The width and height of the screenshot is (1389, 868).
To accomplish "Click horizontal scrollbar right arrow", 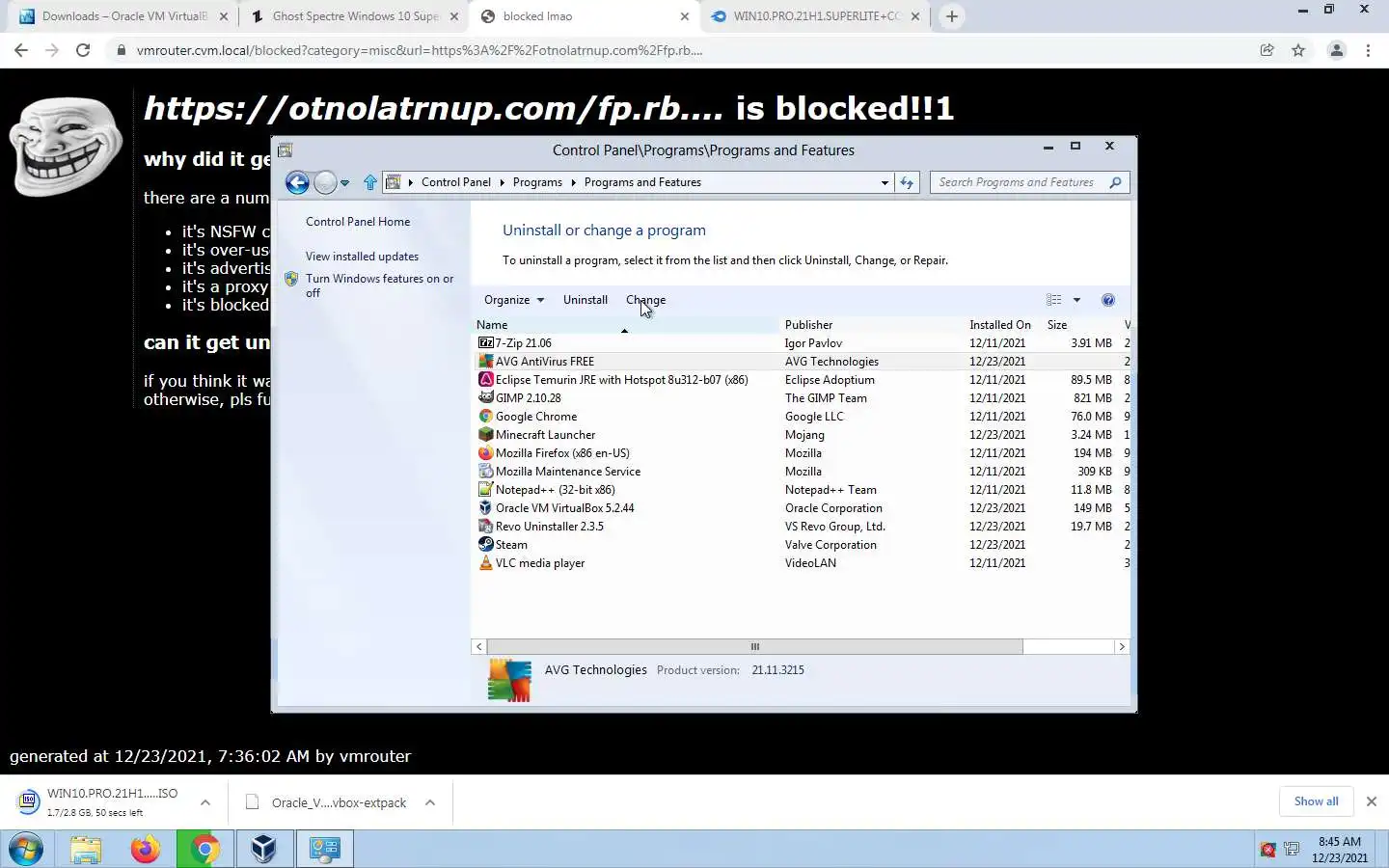I will point(1122,647).
